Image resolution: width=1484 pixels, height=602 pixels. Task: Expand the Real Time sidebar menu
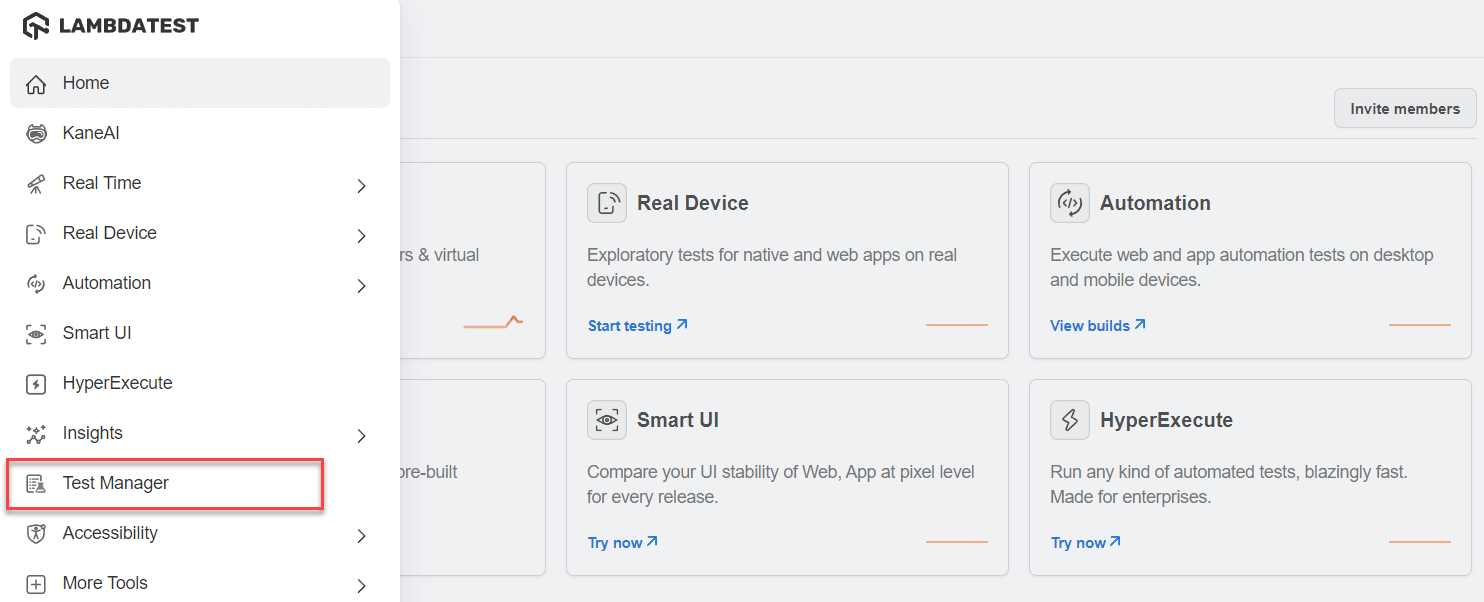tap(361, 185)
